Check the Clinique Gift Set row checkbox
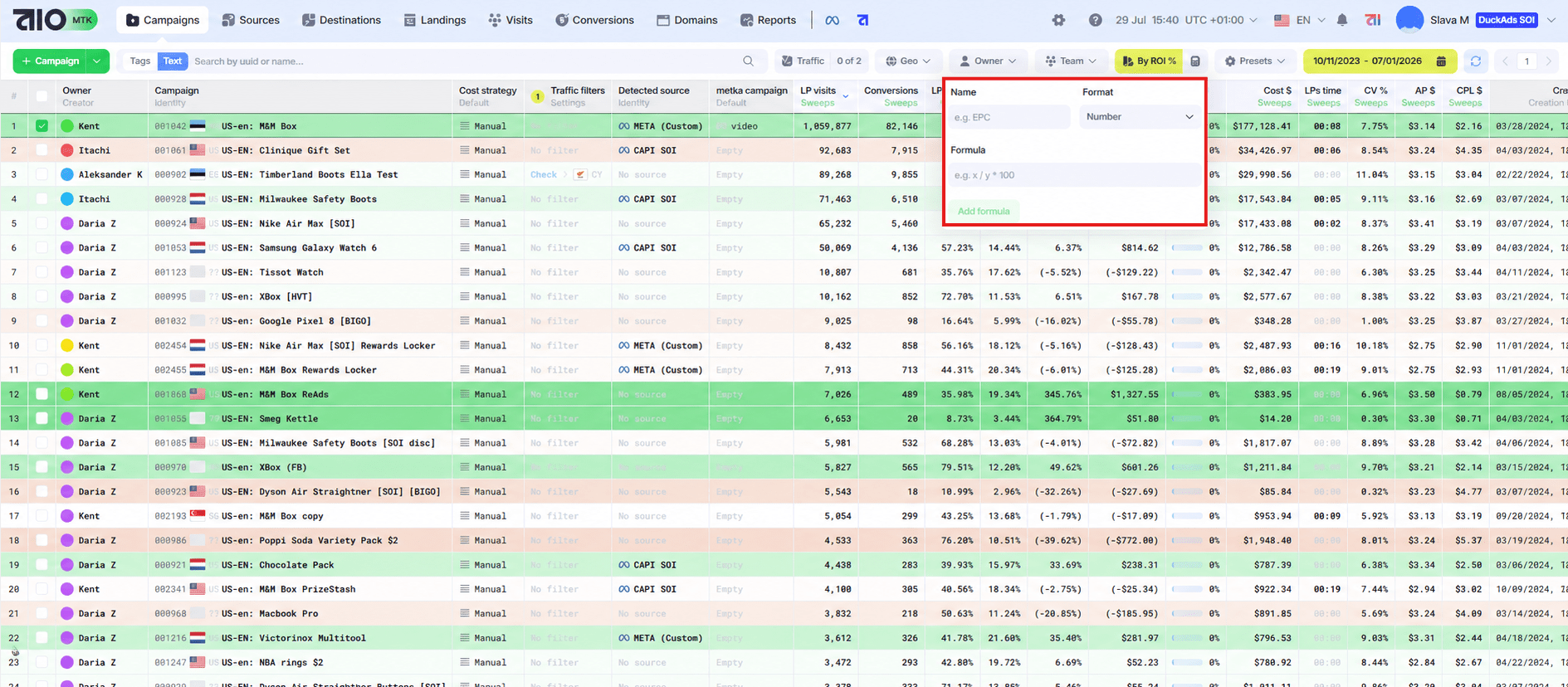This screenshot has height=687, width=1568. (x=42, y=150)
